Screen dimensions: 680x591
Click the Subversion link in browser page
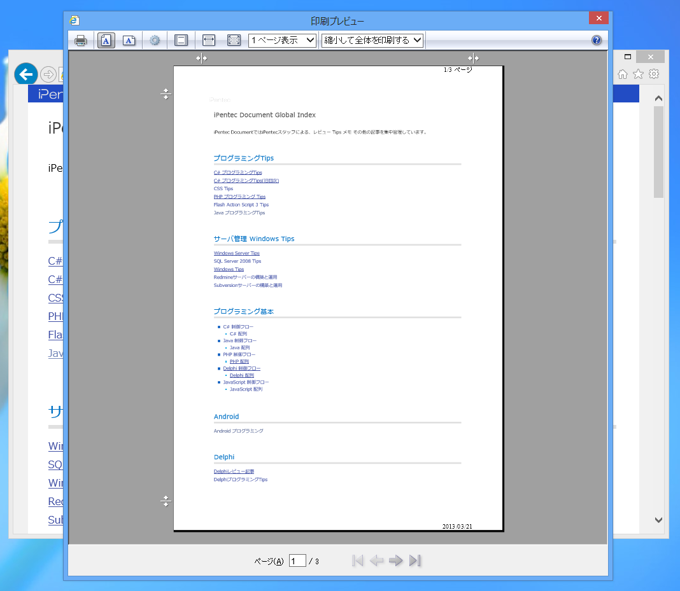click(56, 519)
